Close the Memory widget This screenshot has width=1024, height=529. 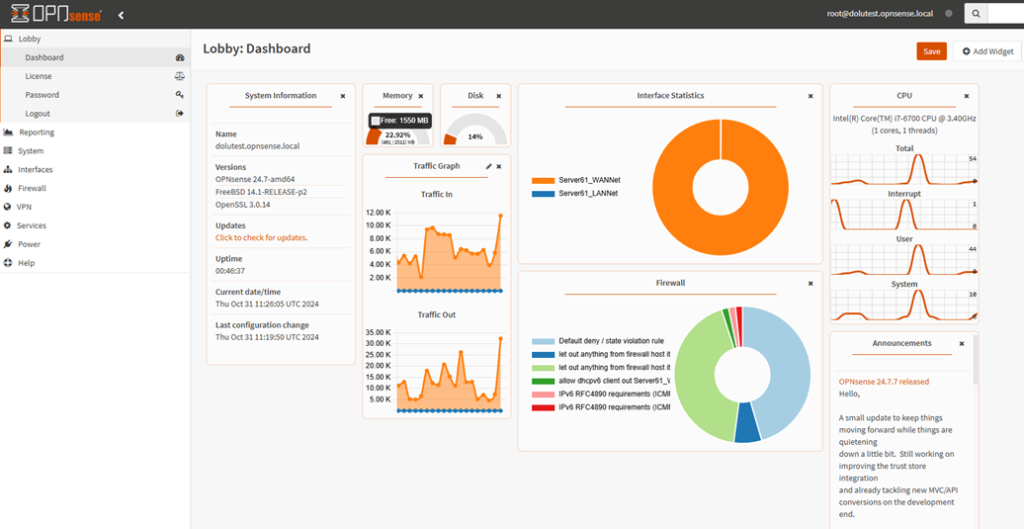click(421, 96)
